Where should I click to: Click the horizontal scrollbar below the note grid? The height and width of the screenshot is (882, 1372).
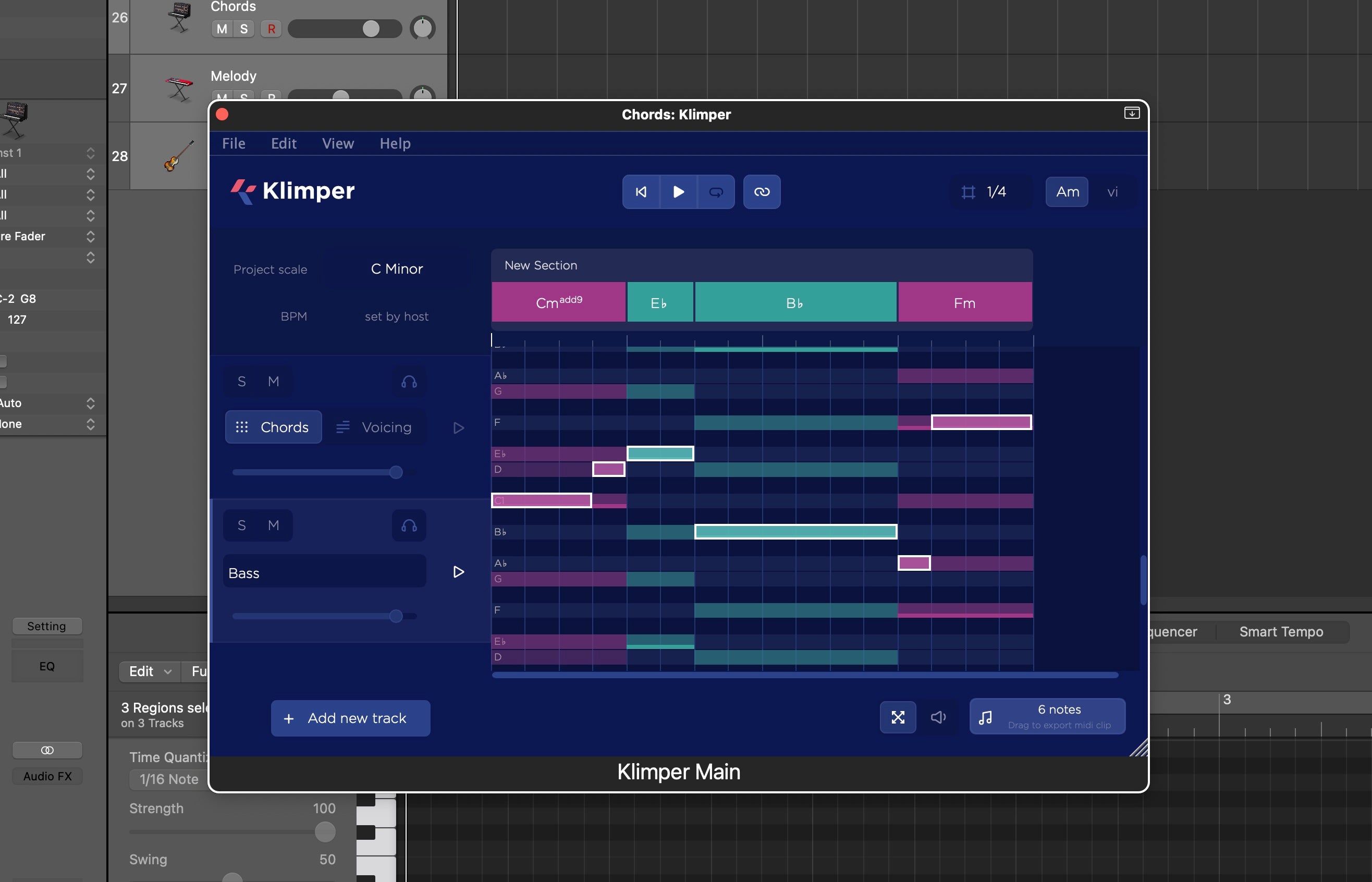802,675
